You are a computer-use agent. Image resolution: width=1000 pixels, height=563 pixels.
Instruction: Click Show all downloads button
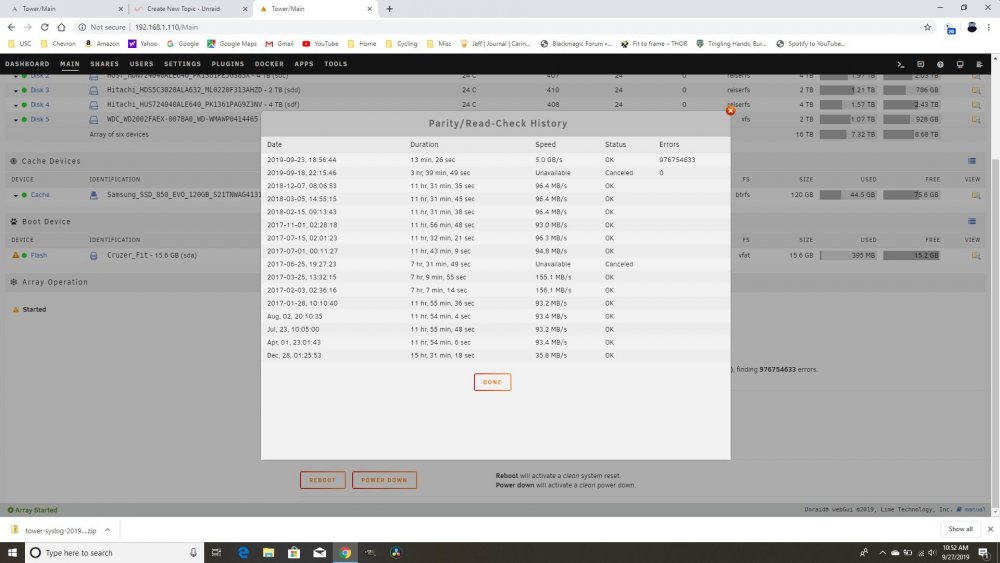[x=960, y=529]
